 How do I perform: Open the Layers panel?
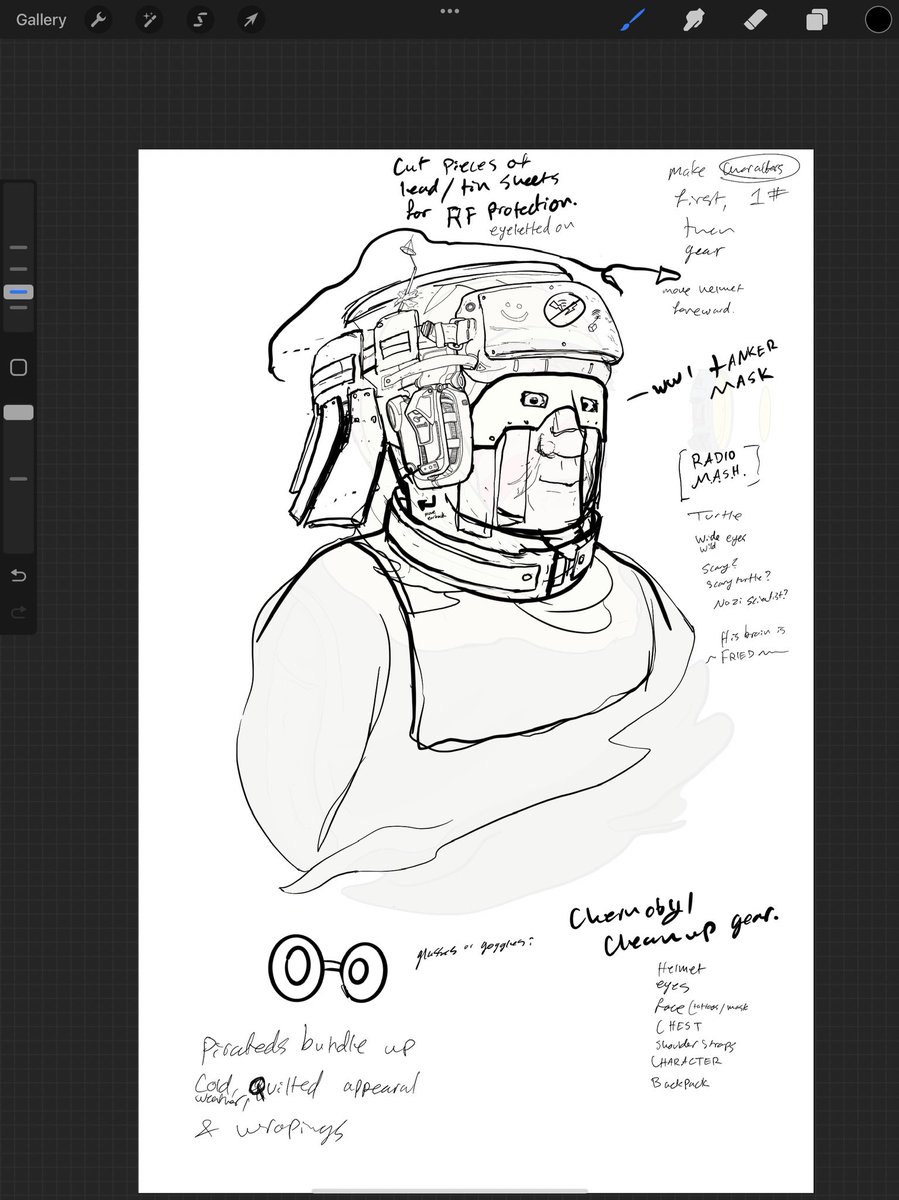pos(817,19)
